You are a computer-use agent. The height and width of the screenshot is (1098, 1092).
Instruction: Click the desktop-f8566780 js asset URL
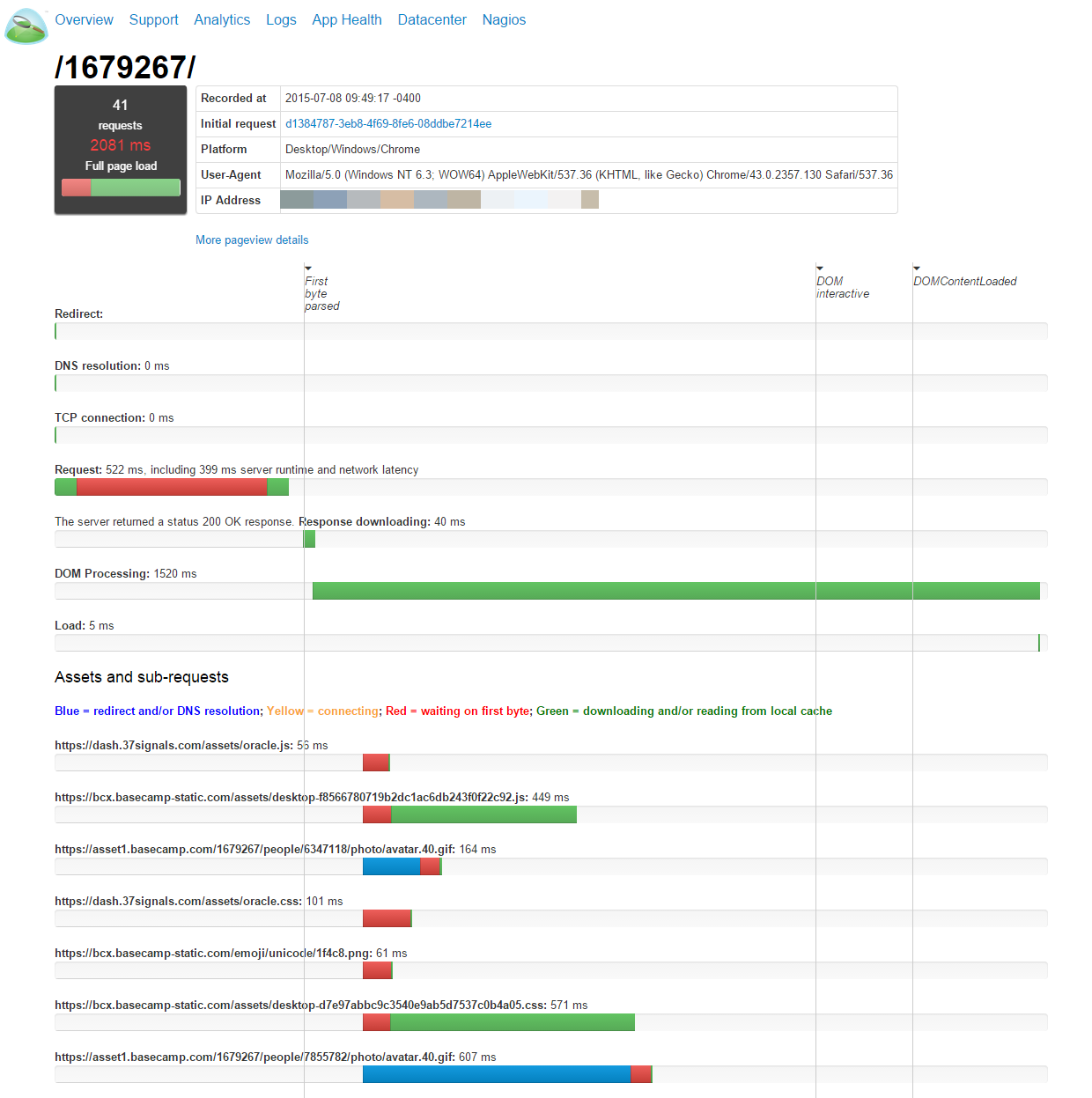click(x=291, y=798)
